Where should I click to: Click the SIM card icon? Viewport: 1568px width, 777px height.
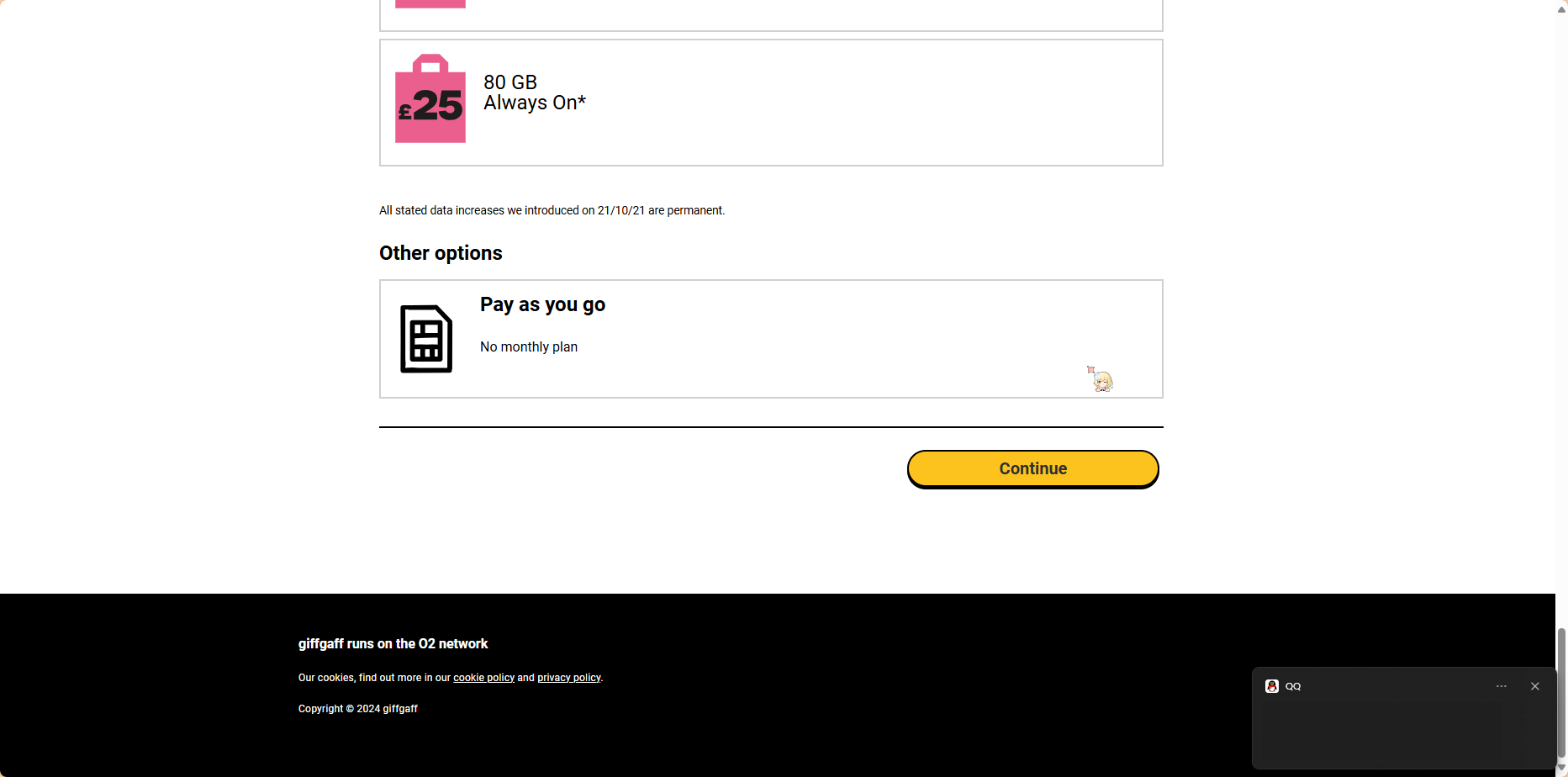[426, 339]
